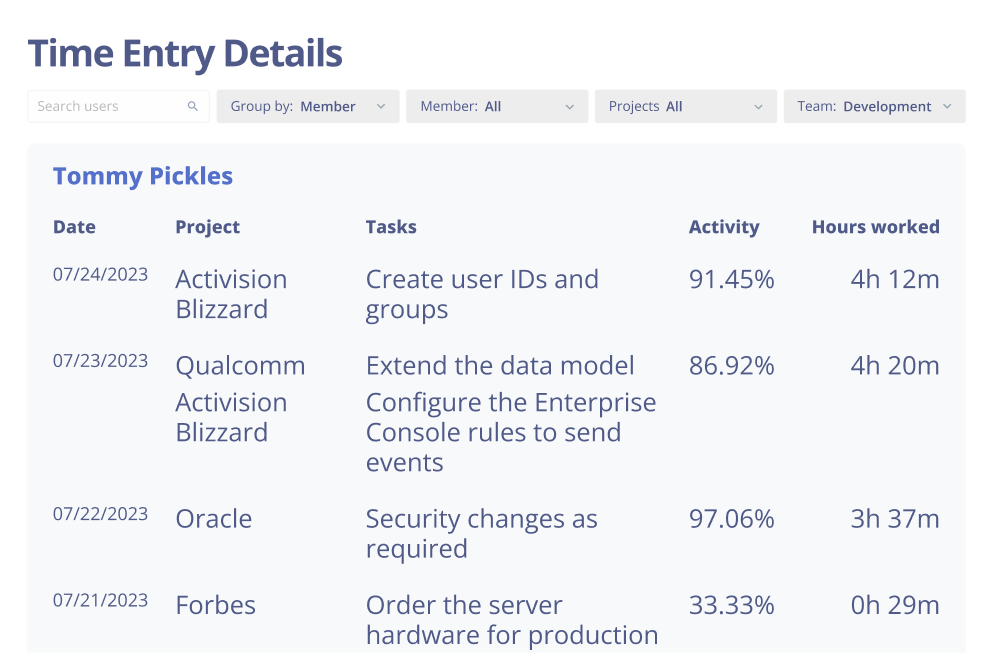Viewport: 993px width, 653px height.
Task: Click the Qualcomm project name
Action: pos(240,366)
